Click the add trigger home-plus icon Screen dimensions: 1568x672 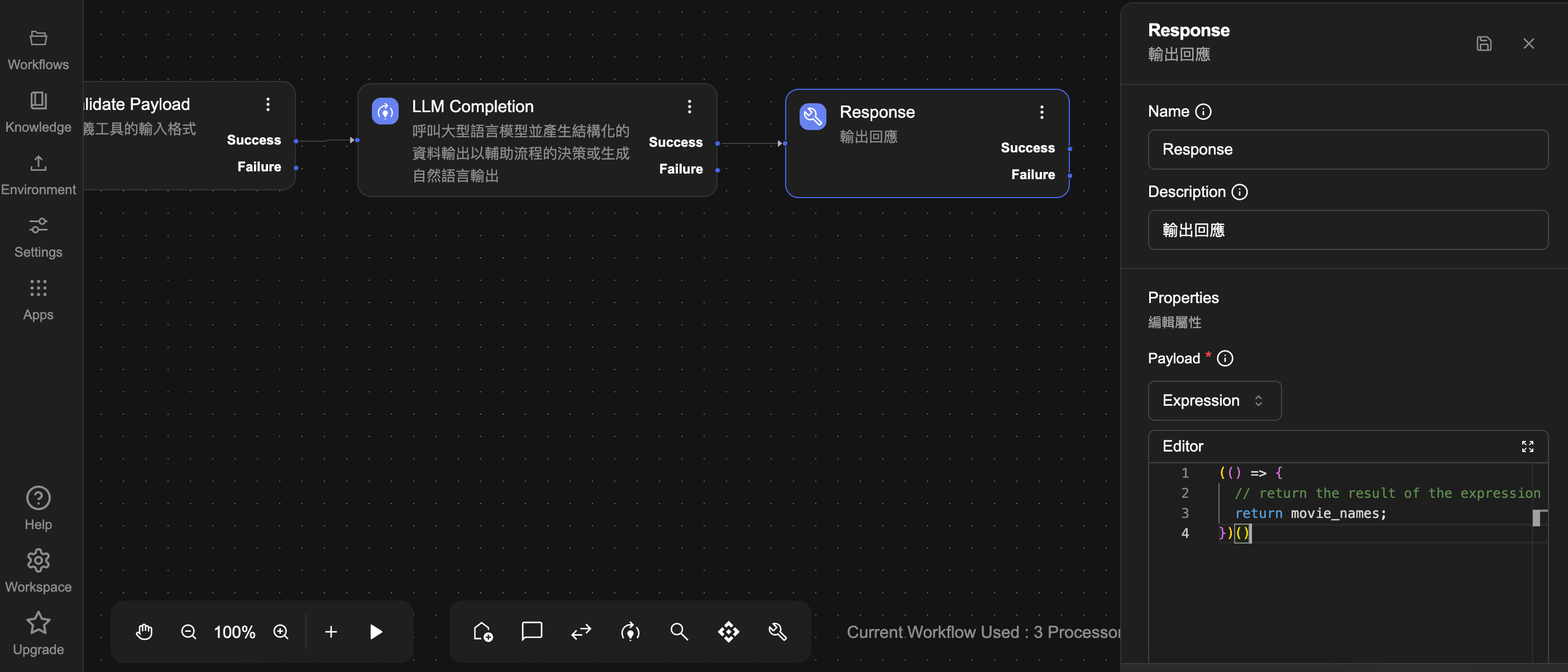pyautogui.click(x=482, y=632)
